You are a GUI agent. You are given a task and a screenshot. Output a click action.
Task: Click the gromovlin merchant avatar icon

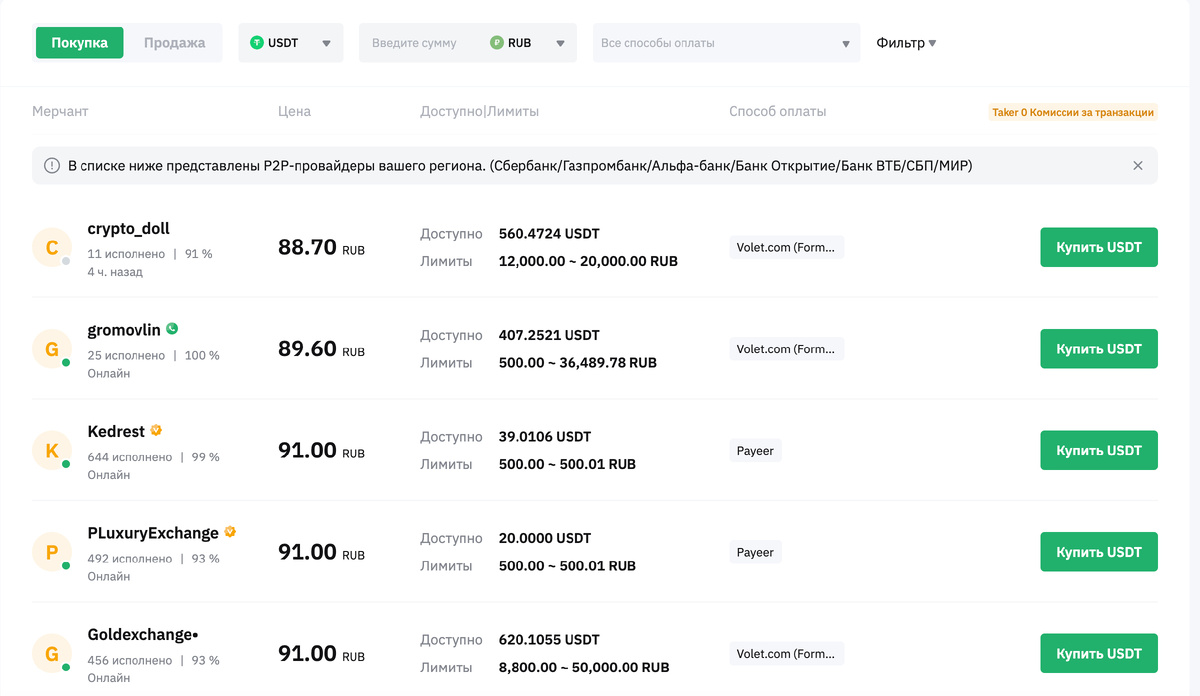pyautogui.click(x=52, y=349)
